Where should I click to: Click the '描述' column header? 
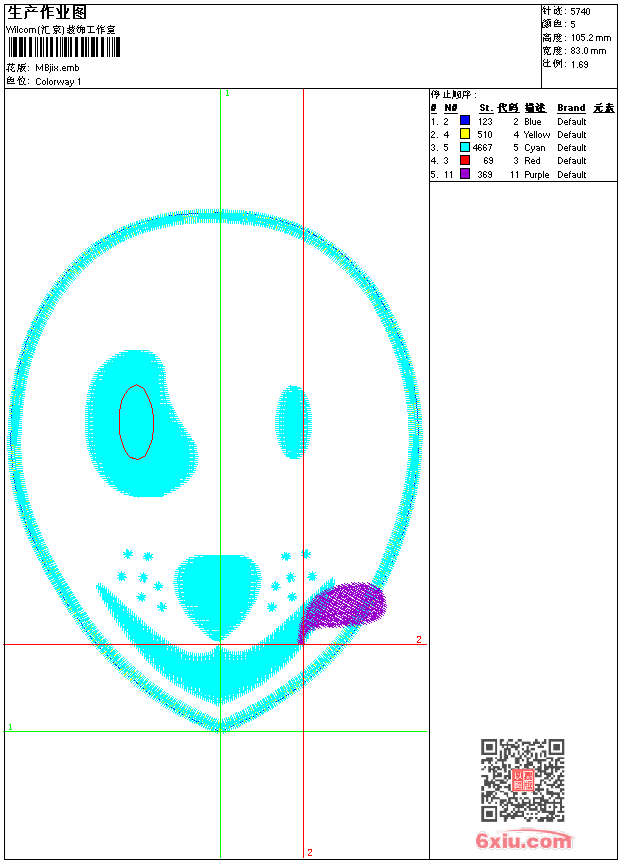535,108
